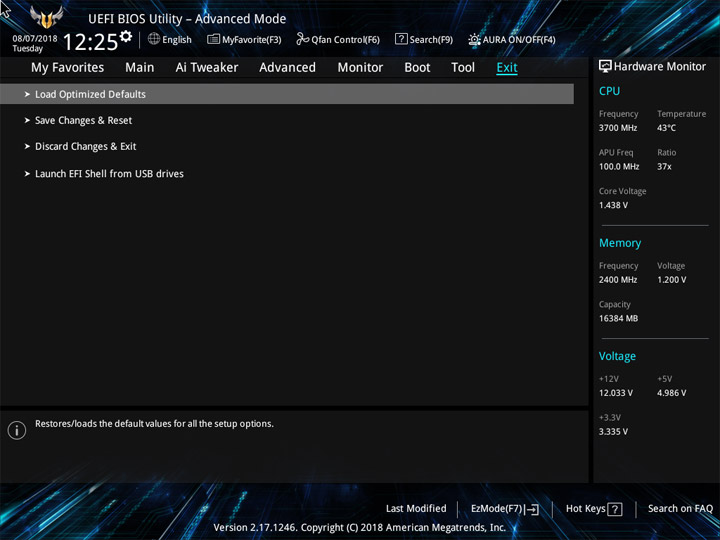Click the Ratio value 37x

pos(664,167)
